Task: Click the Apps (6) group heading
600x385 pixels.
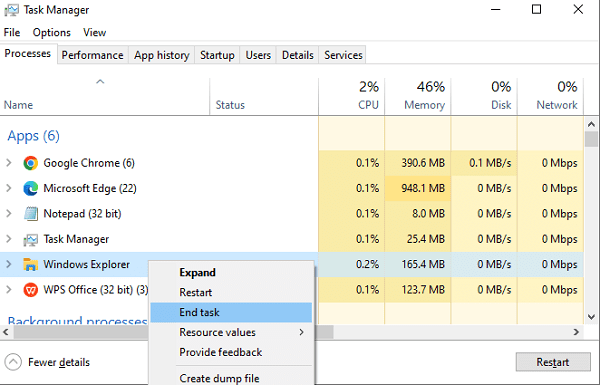Action: point(33,136)
